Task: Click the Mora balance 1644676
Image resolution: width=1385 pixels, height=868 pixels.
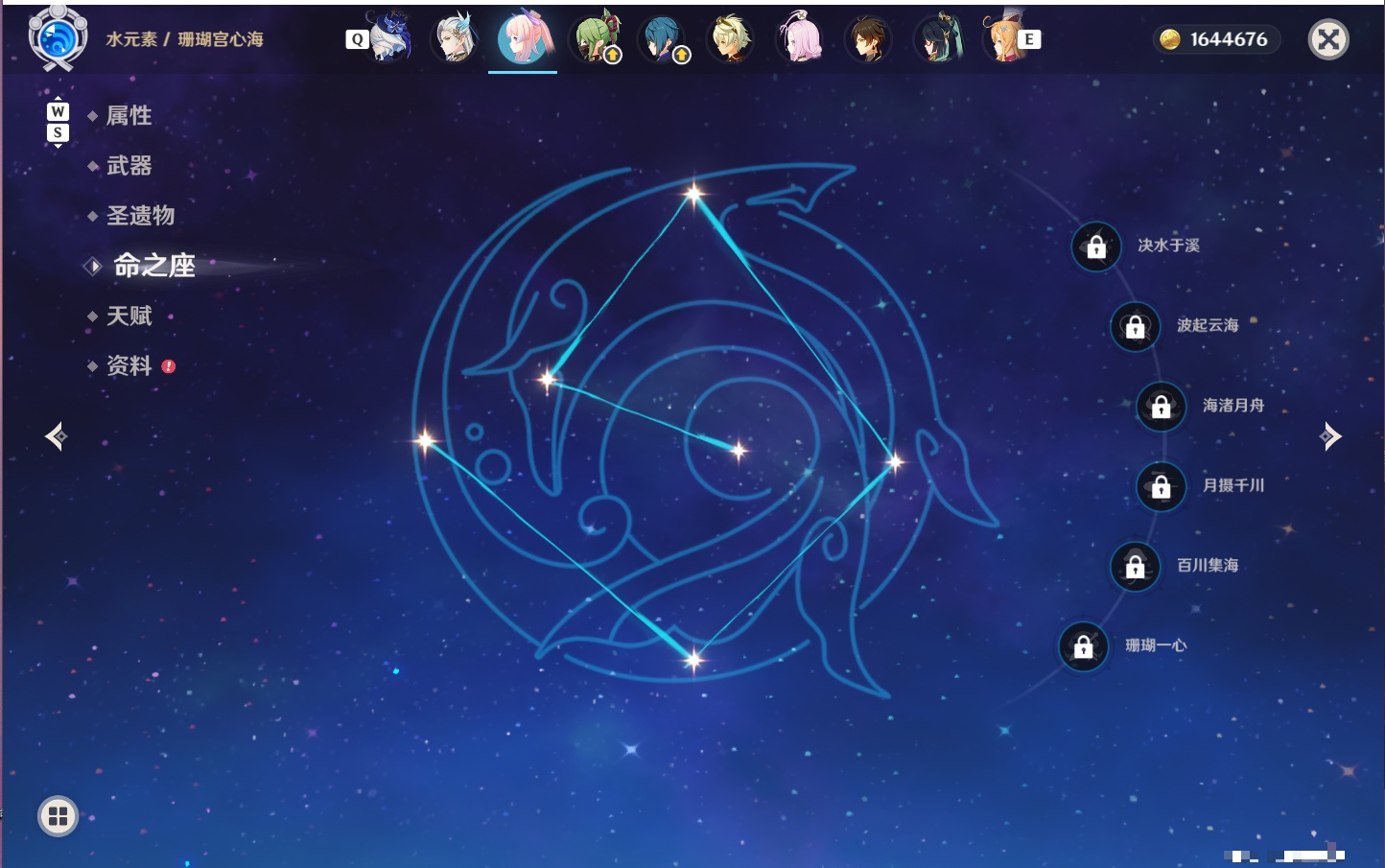Action: pyautogui.click(x=1229, y=39)
